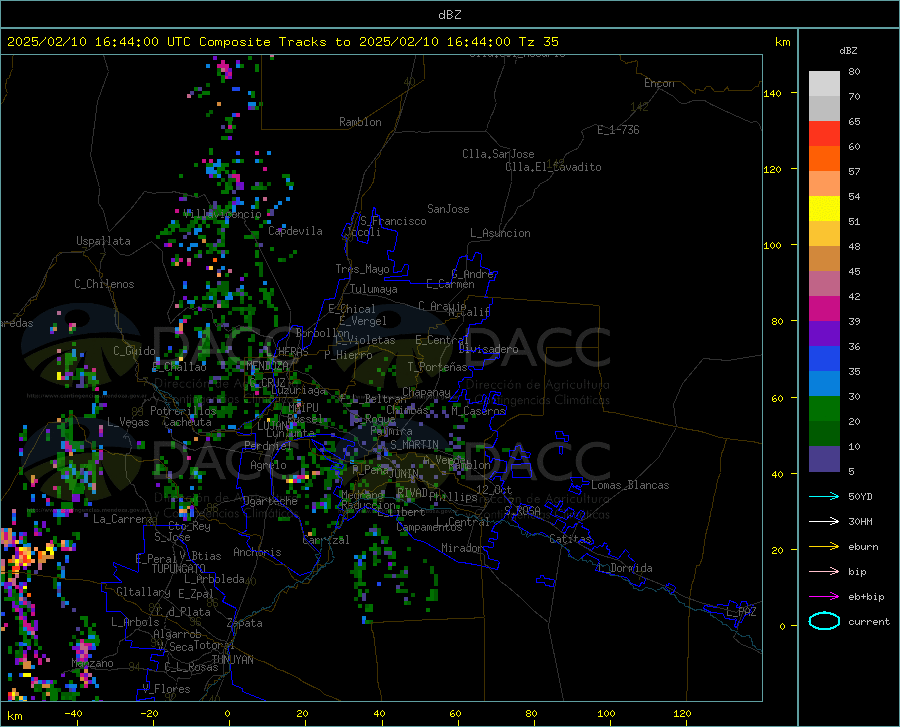Click the Ramblon label near top
The height and width of the screenshot is (727, 900).
[360, 122]
